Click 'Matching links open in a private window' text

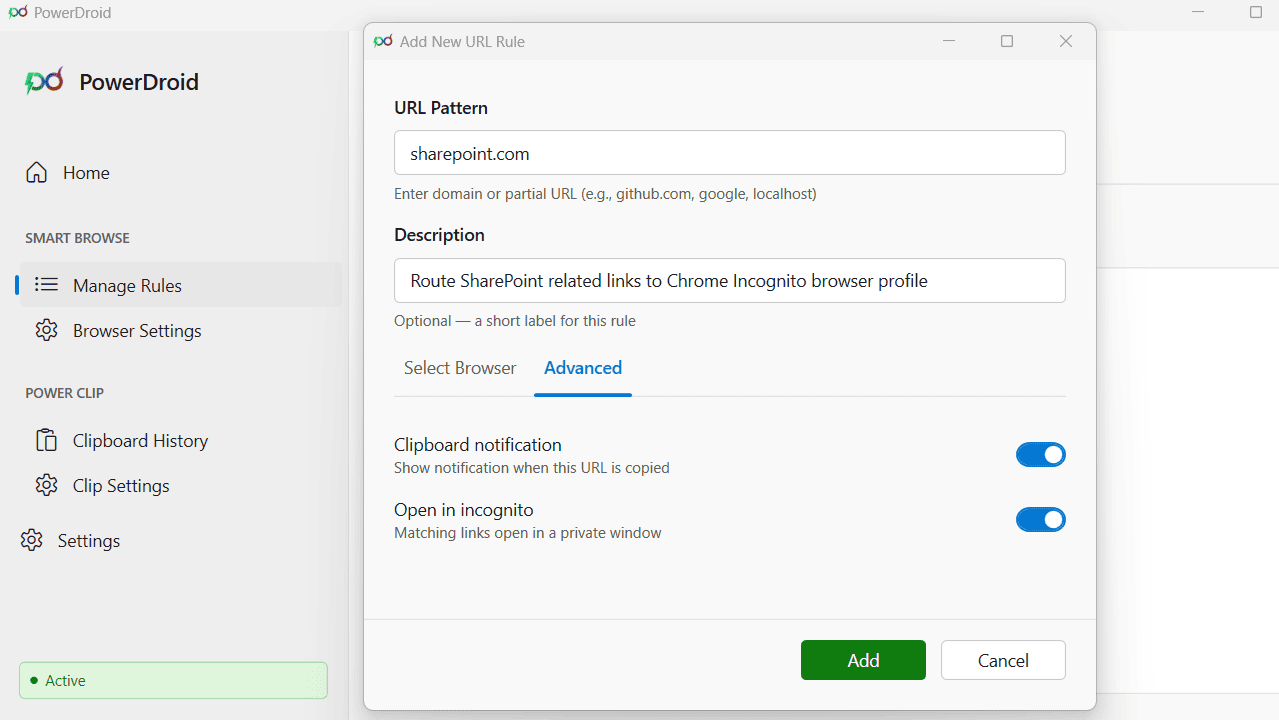[x=528, y=533]
